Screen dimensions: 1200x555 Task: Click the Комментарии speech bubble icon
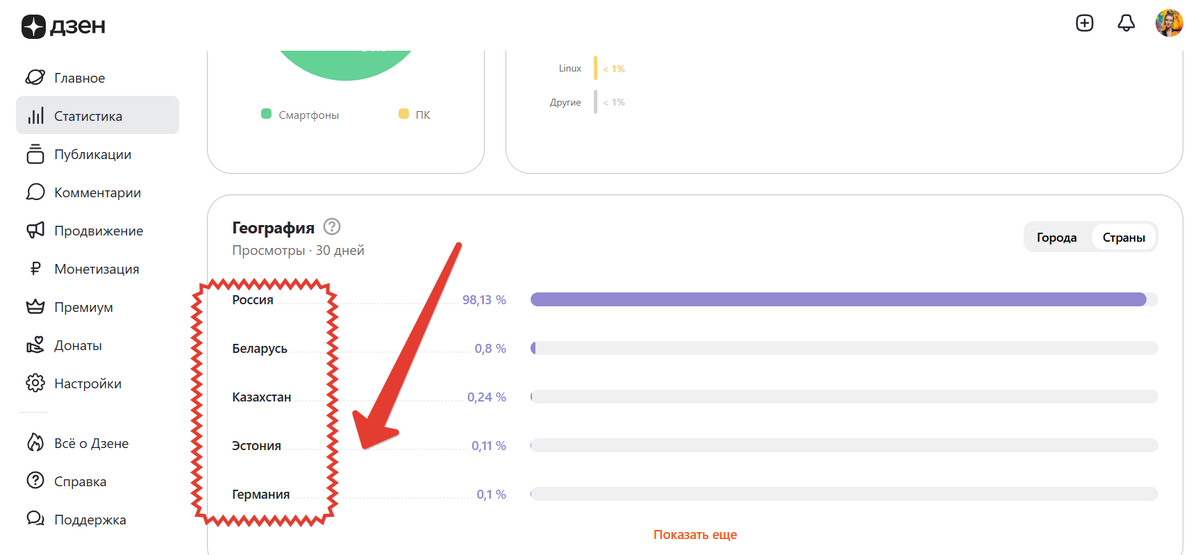(x=36, y=192)
